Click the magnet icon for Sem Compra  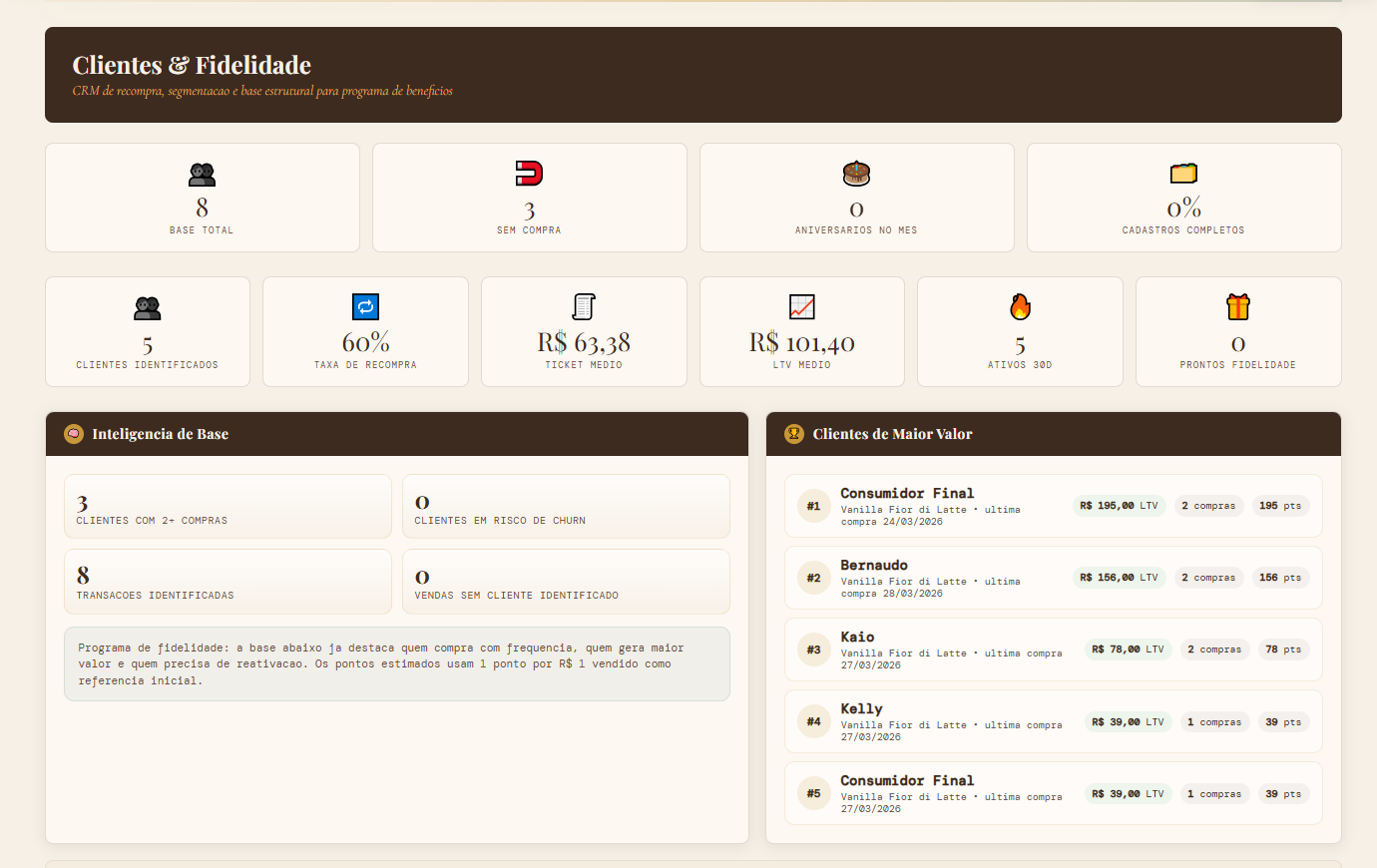click(529, 174)
